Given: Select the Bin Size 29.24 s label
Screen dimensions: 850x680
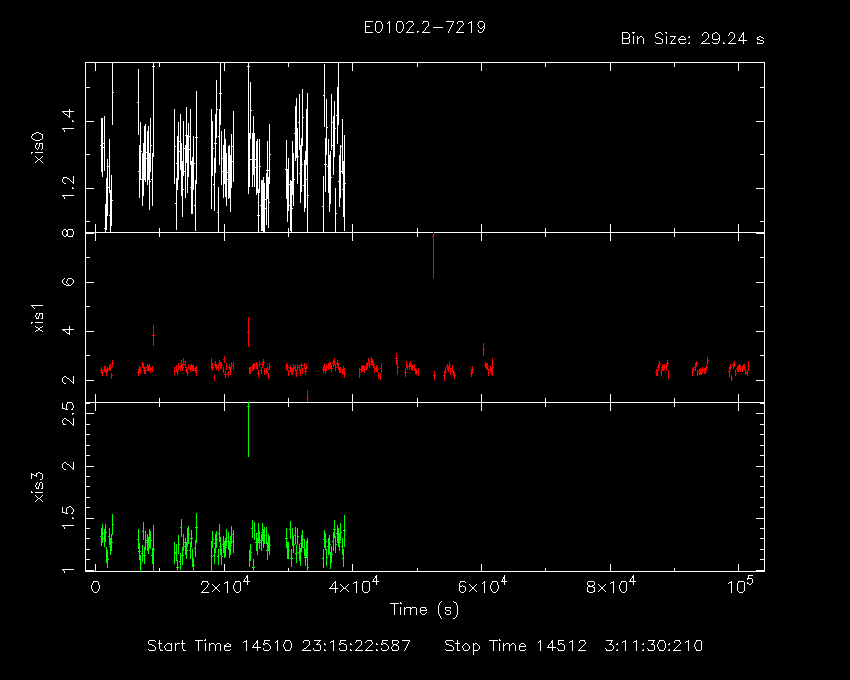Looking at the screenshot, I should pyautogui.click(x=692, y=39).
